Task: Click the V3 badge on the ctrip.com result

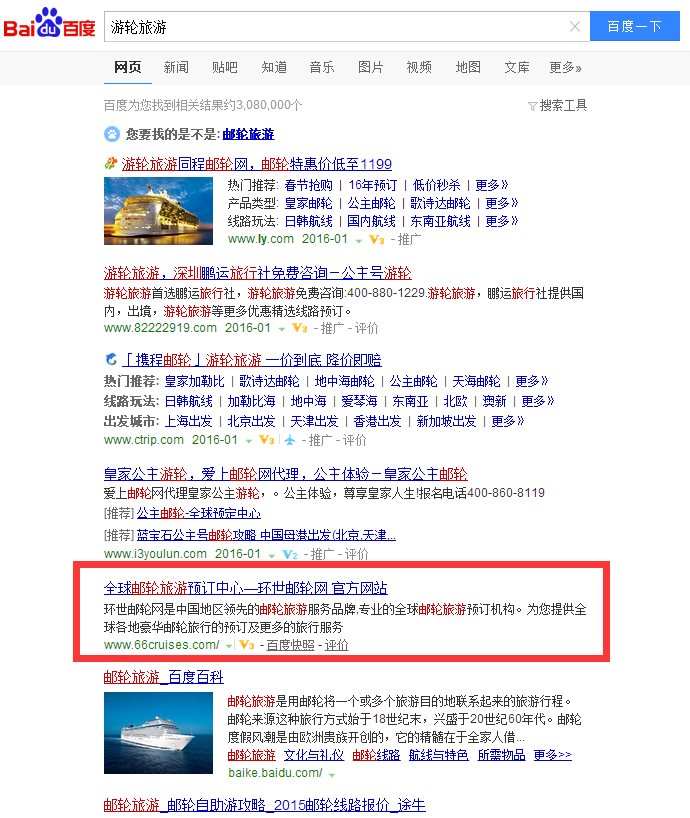Action: 267,440
